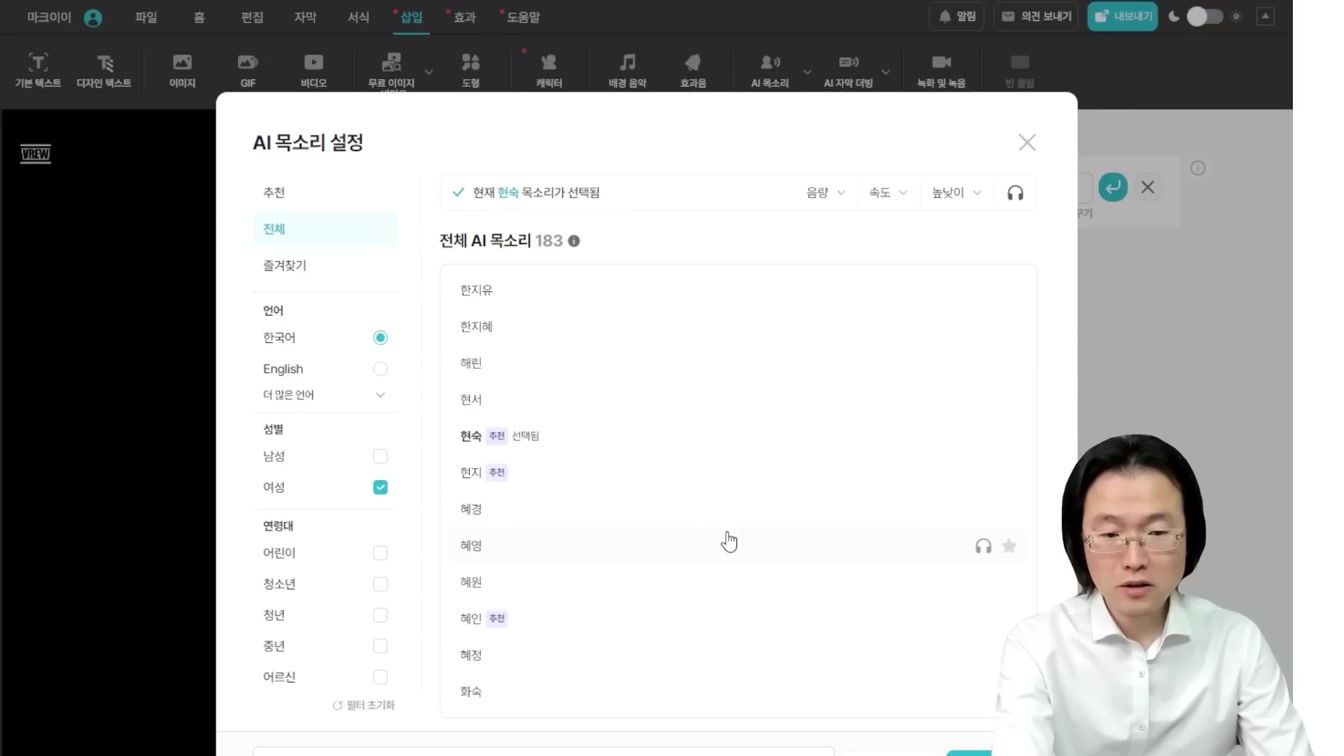Open the 홈 menu

coord(199,17)
